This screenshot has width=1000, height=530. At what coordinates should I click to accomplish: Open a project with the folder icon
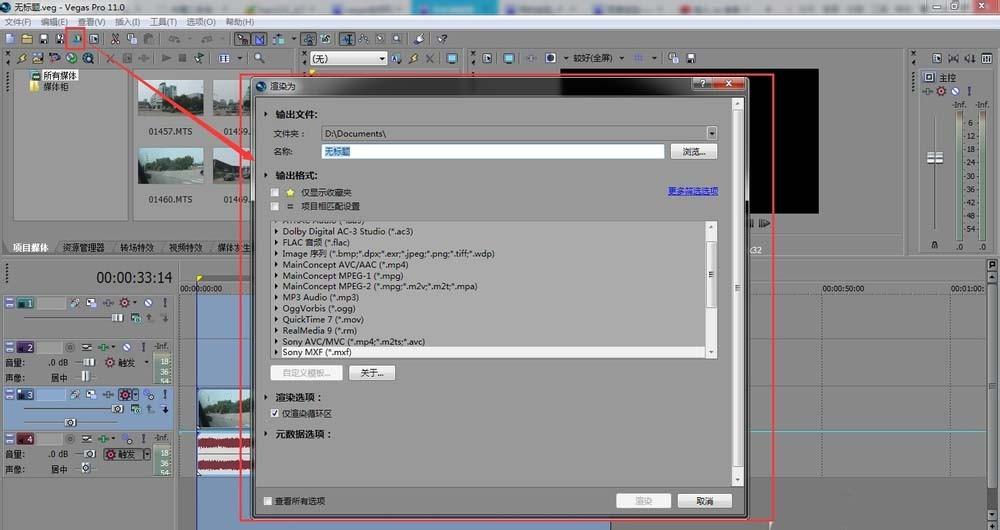(28, 39)
